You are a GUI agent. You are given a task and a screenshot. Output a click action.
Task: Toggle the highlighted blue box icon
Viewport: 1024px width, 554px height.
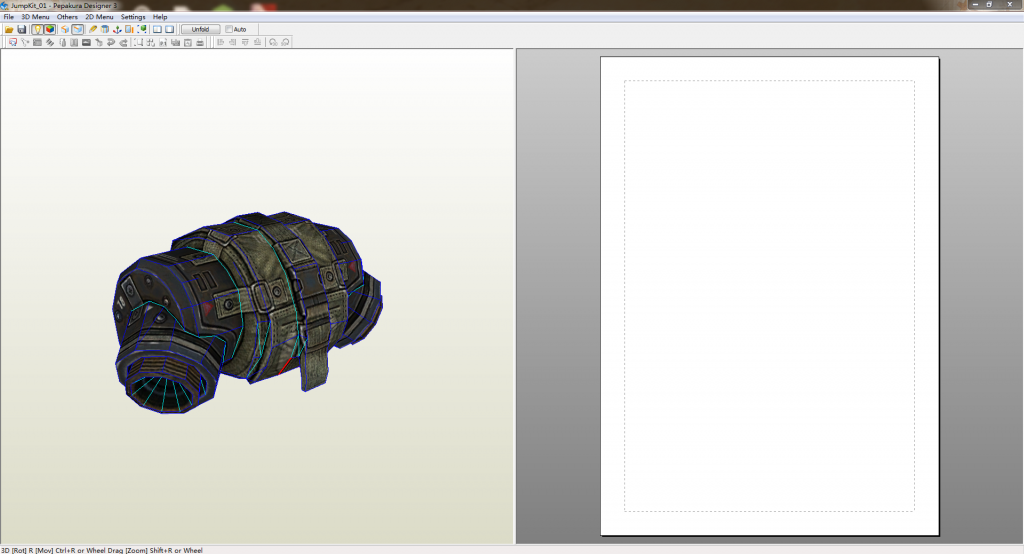tap(78, 29)
